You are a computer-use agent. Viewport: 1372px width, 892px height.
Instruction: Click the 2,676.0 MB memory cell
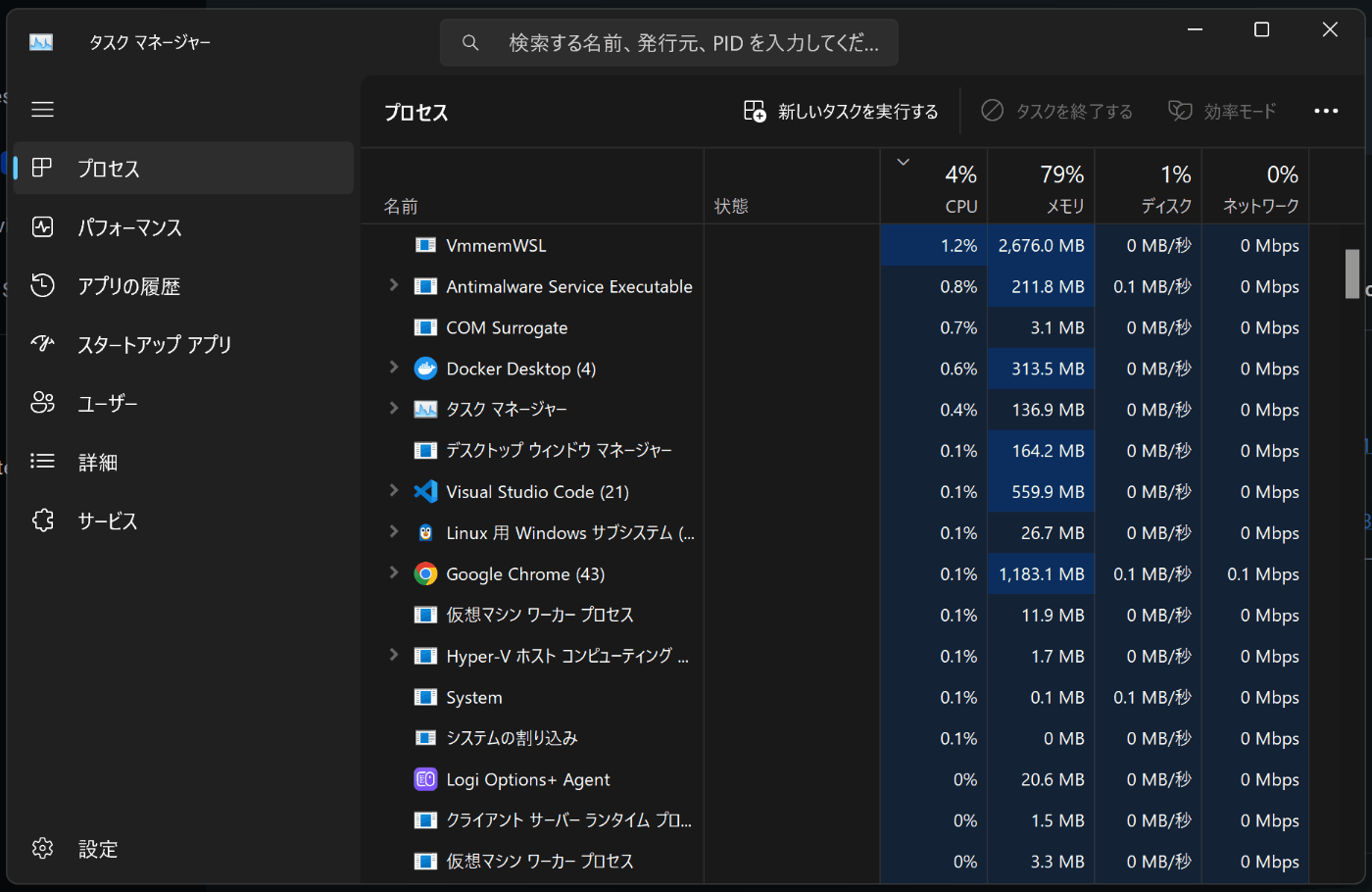1041,246
